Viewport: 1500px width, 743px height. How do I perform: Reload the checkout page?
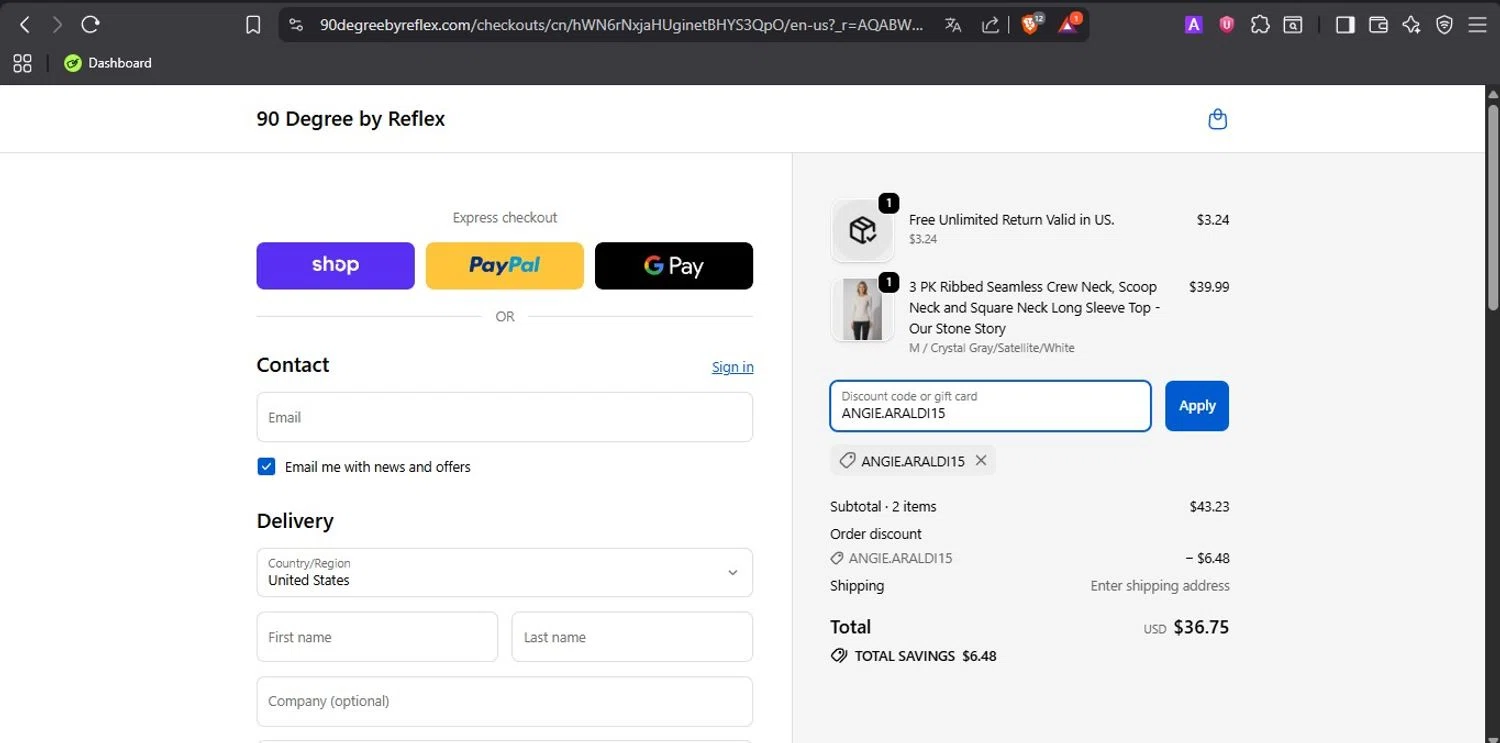click(90, 25)
